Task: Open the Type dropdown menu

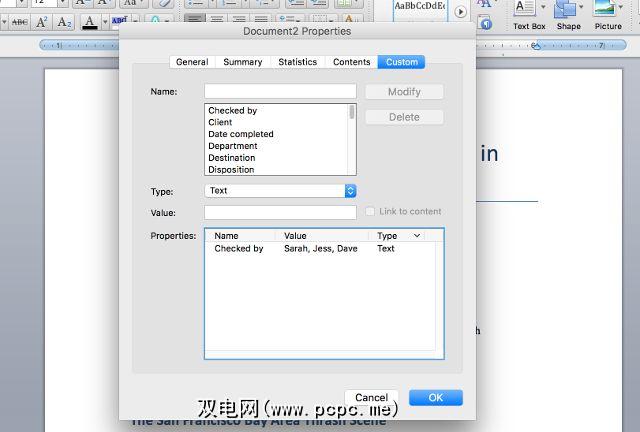Action: 350,191
